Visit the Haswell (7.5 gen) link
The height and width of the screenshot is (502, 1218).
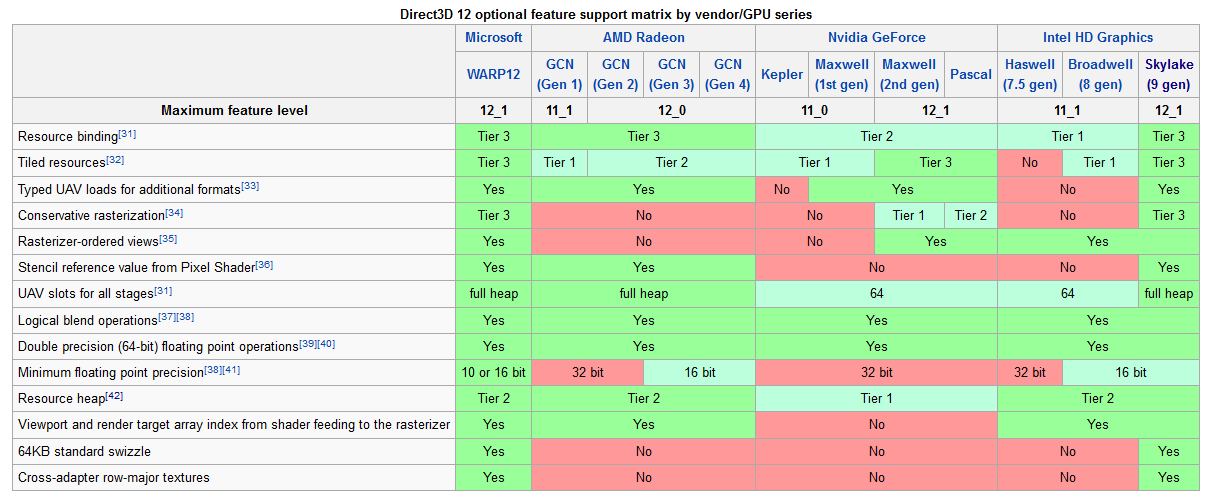tap(1030, 74)
